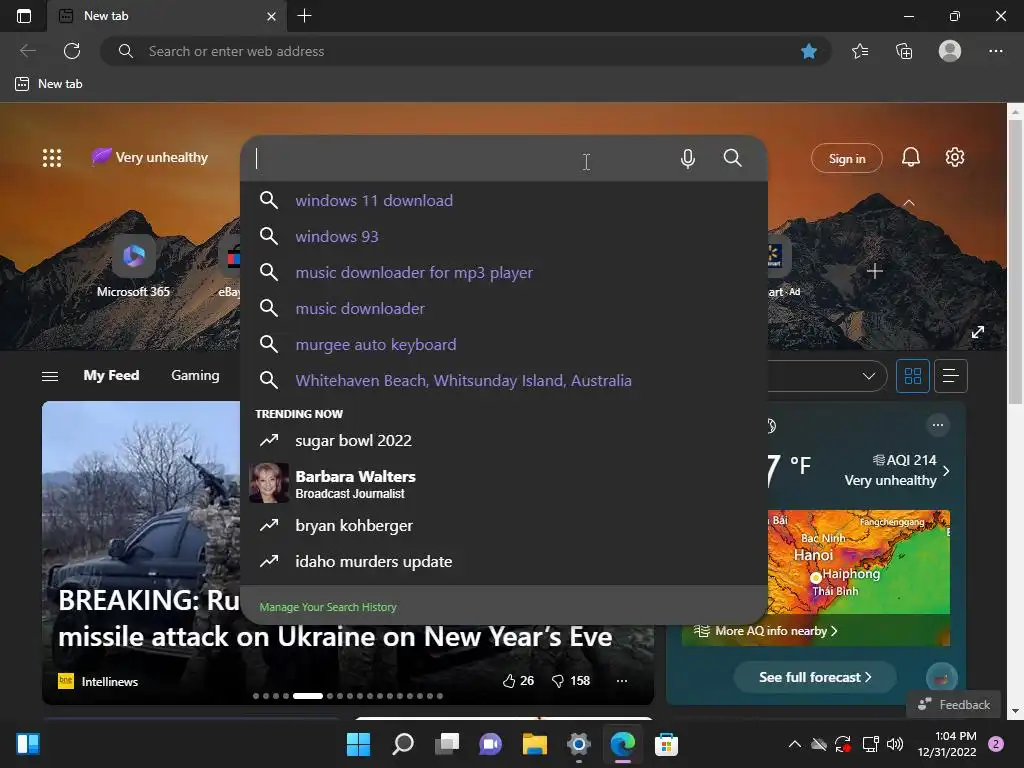Show hidden system tray icons chevron

[794, 744]
